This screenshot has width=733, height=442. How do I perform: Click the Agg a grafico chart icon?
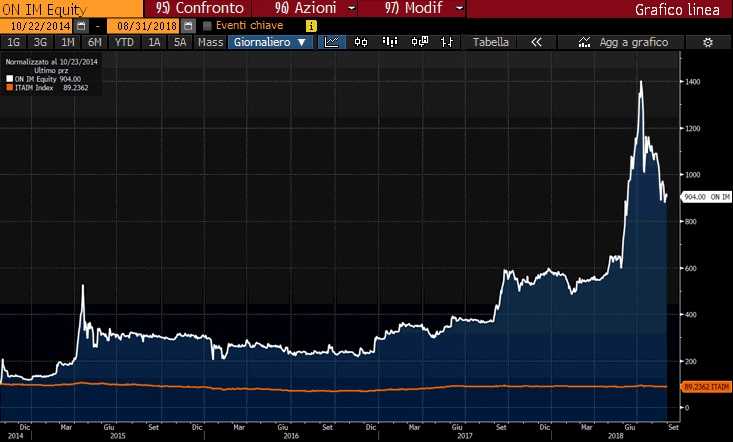(x=584, y=42)
